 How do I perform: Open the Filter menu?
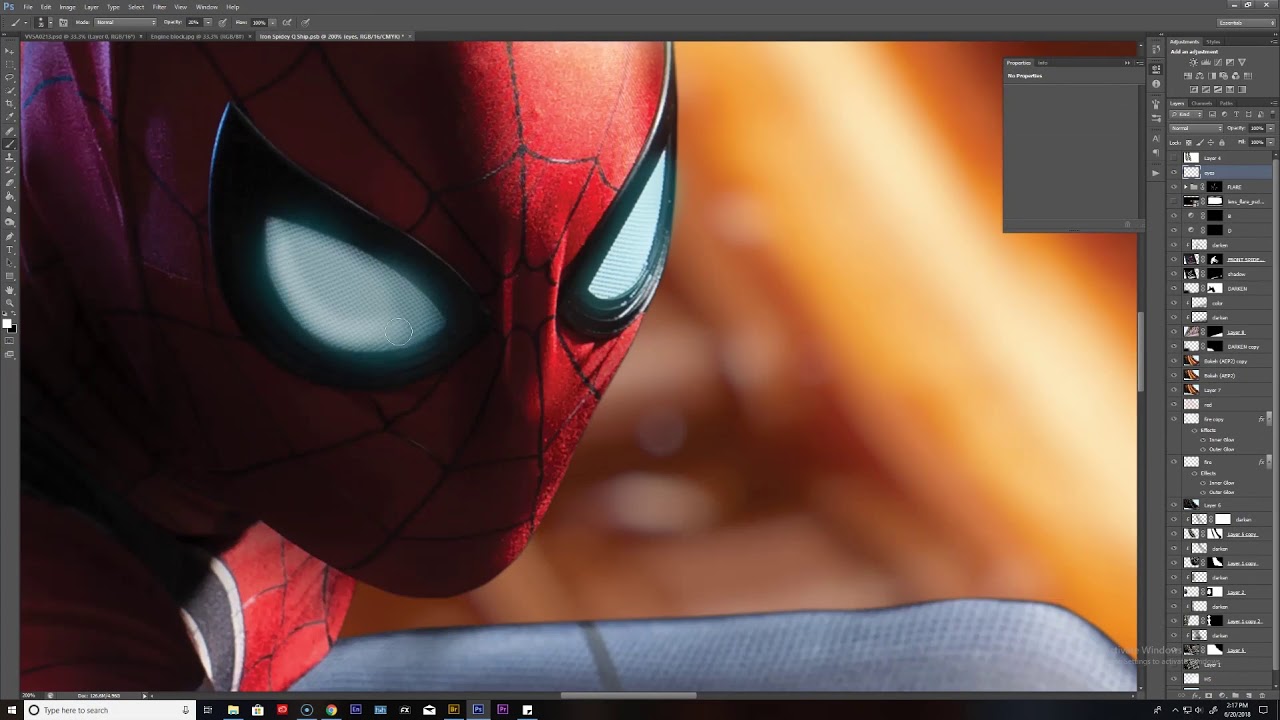tap(159, 7)
